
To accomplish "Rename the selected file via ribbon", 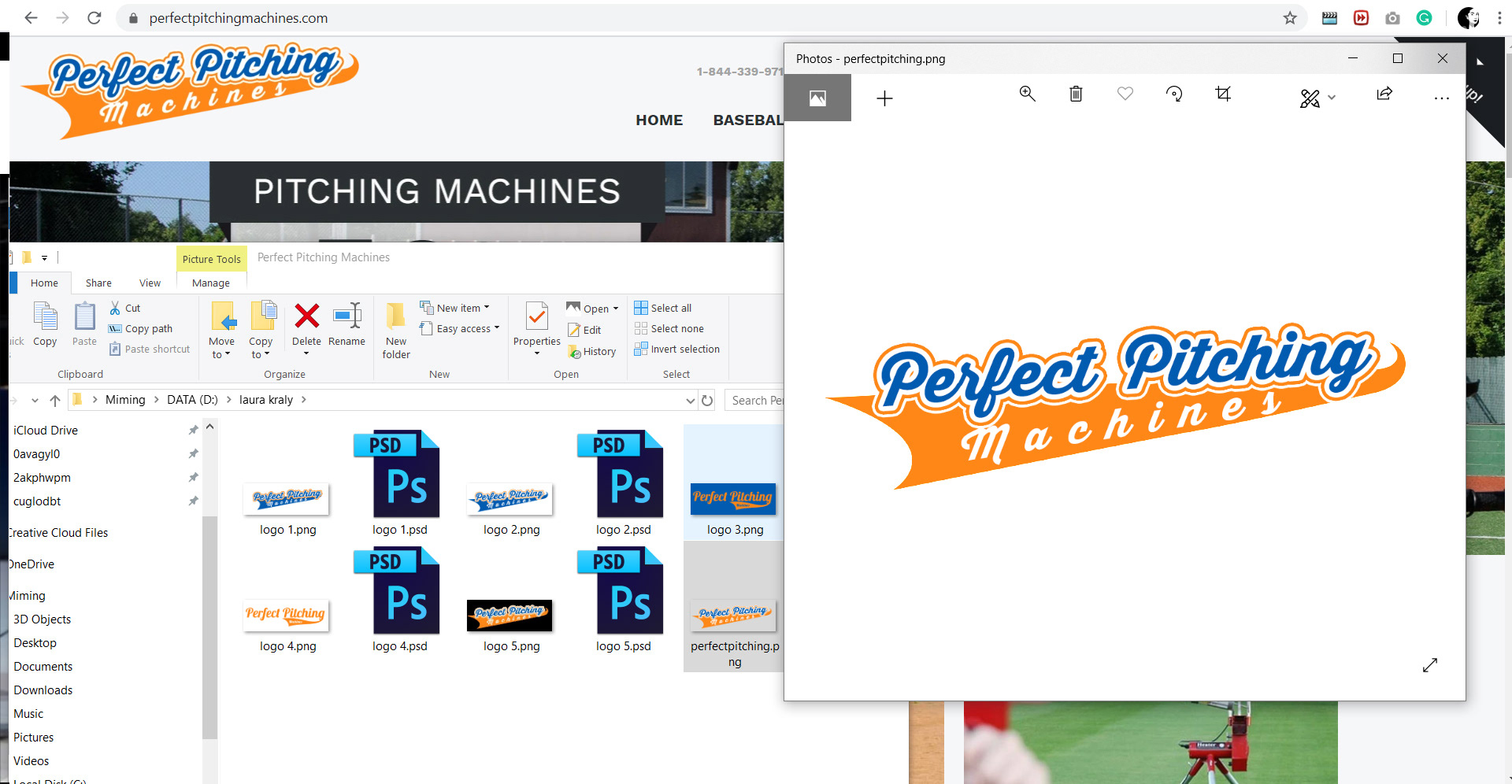I will click(x=346, y=324).
